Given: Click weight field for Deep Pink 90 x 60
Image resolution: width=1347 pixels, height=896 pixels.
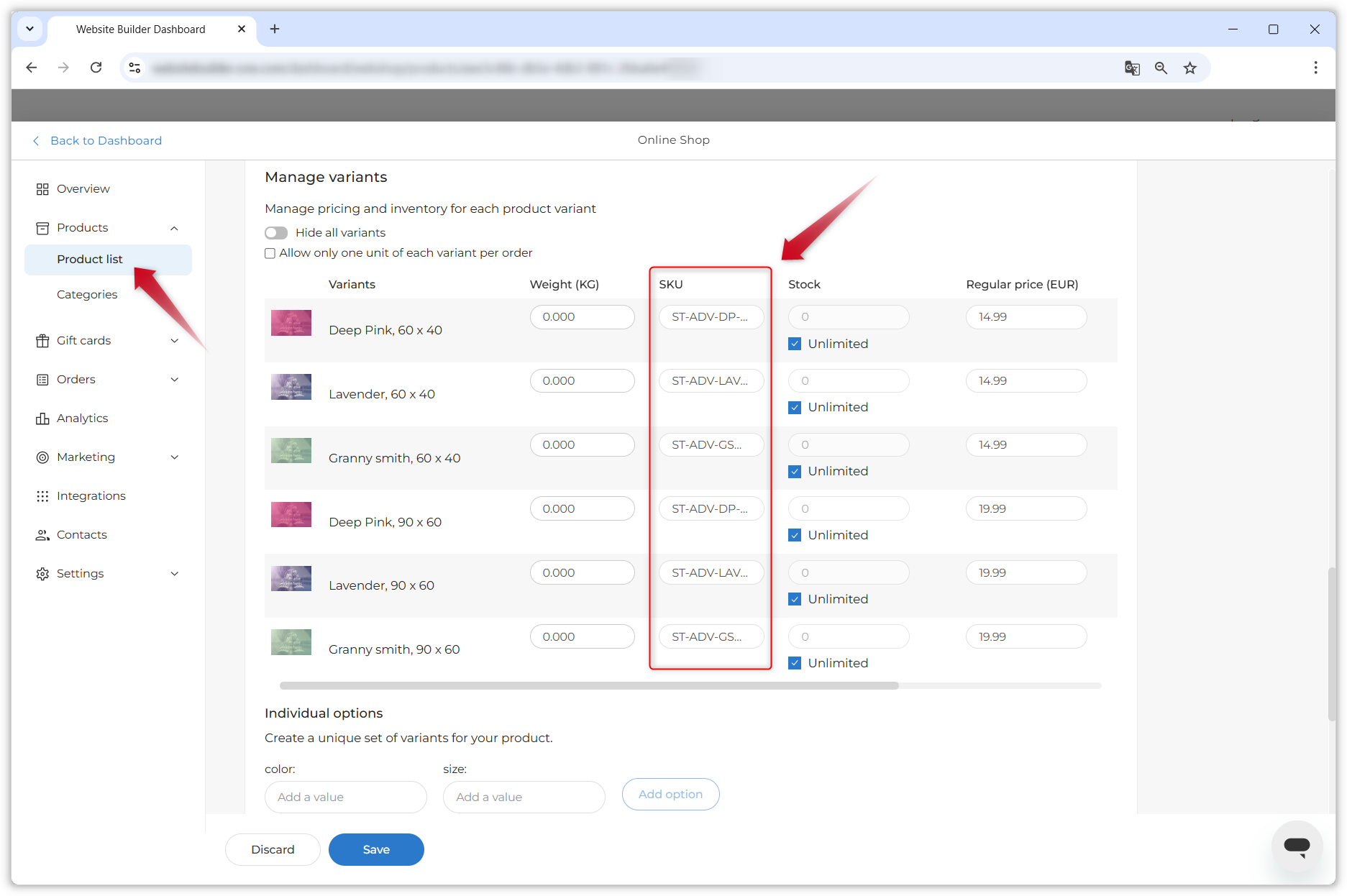Looking at the screenshot, I should coord(582,509).
